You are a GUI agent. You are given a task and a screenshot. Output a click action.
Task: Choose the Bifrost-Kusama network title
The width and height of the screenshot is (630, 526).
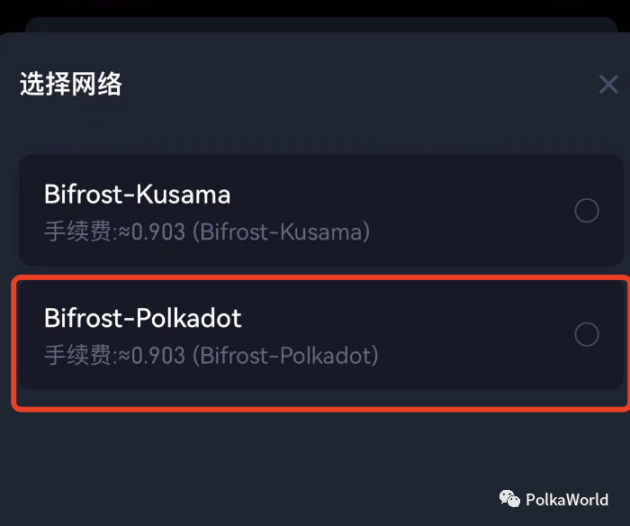pos(137,194)
